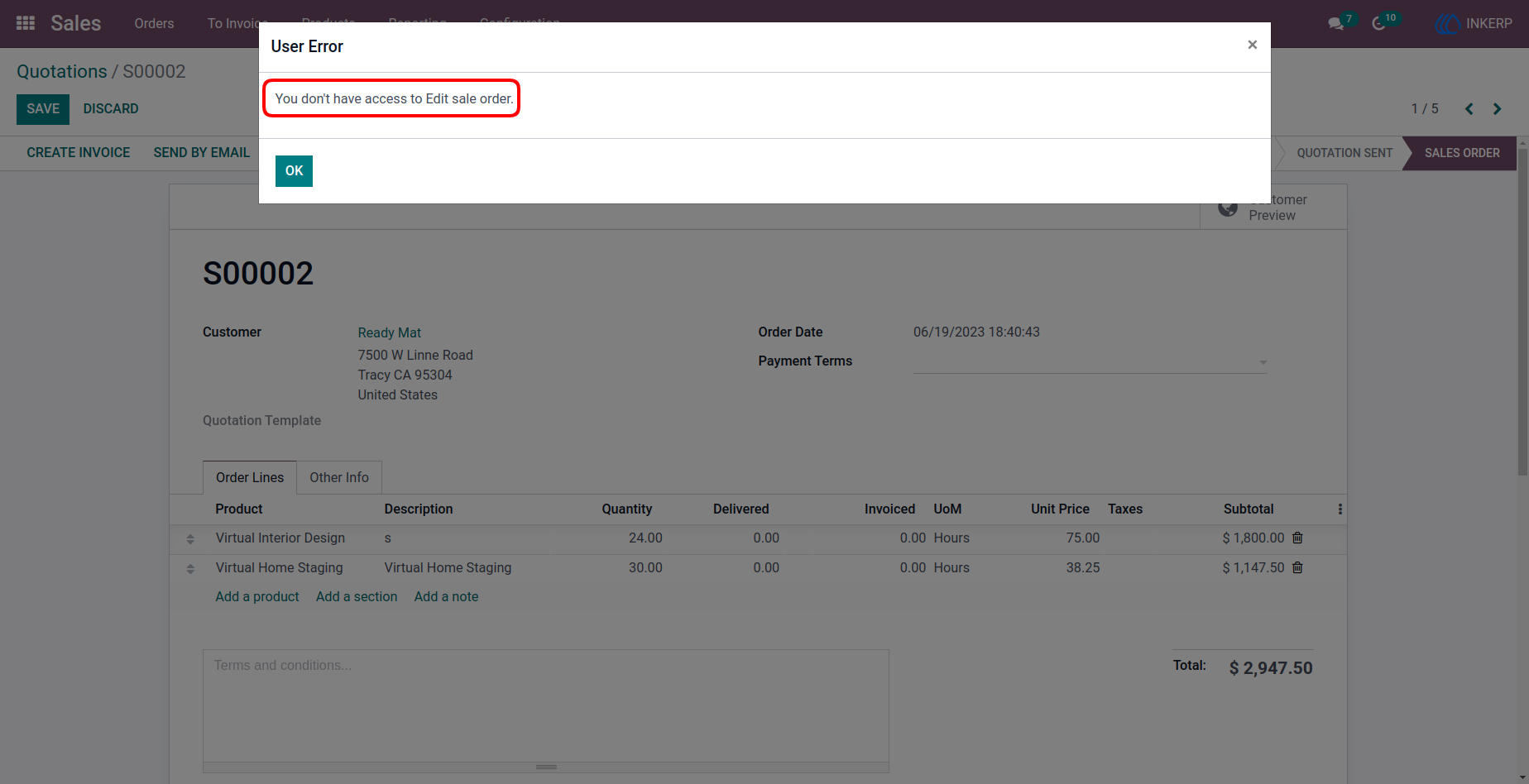The height and width of the screenshot is (784, 1529).
Task: Select the SALES ORDER status stage
Action: point(1461,153)
